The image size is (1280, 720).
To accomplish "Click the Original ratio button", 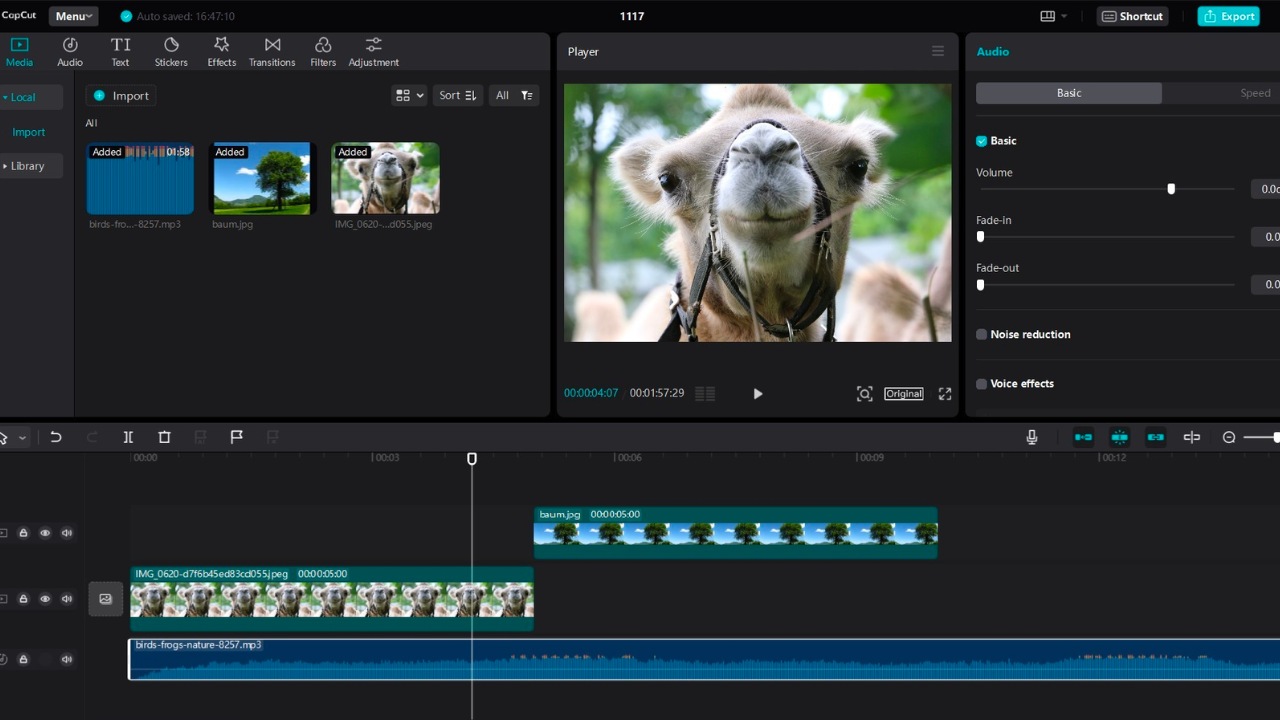I will click(x=904, y=394).
